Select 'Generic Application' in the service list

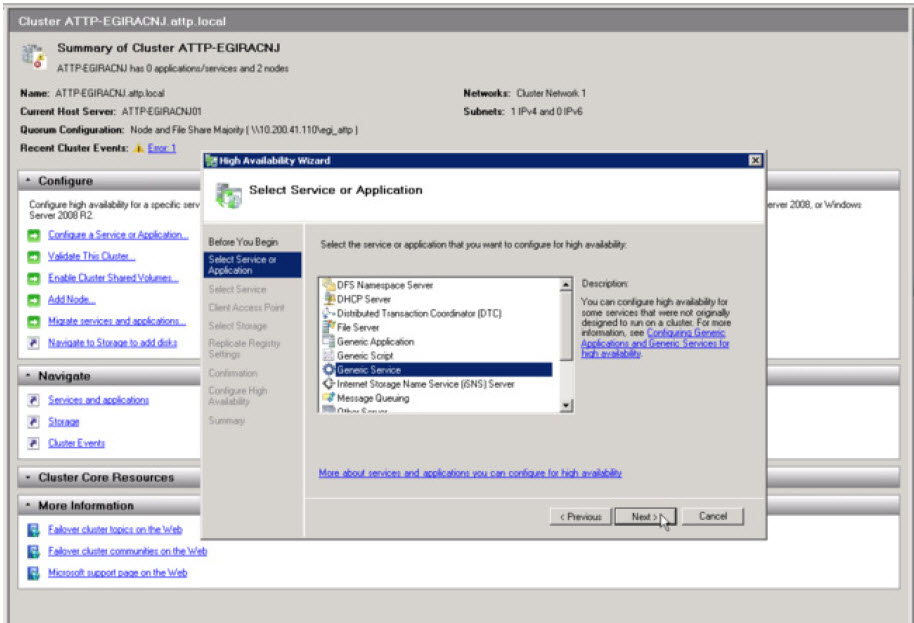[375, 342]
